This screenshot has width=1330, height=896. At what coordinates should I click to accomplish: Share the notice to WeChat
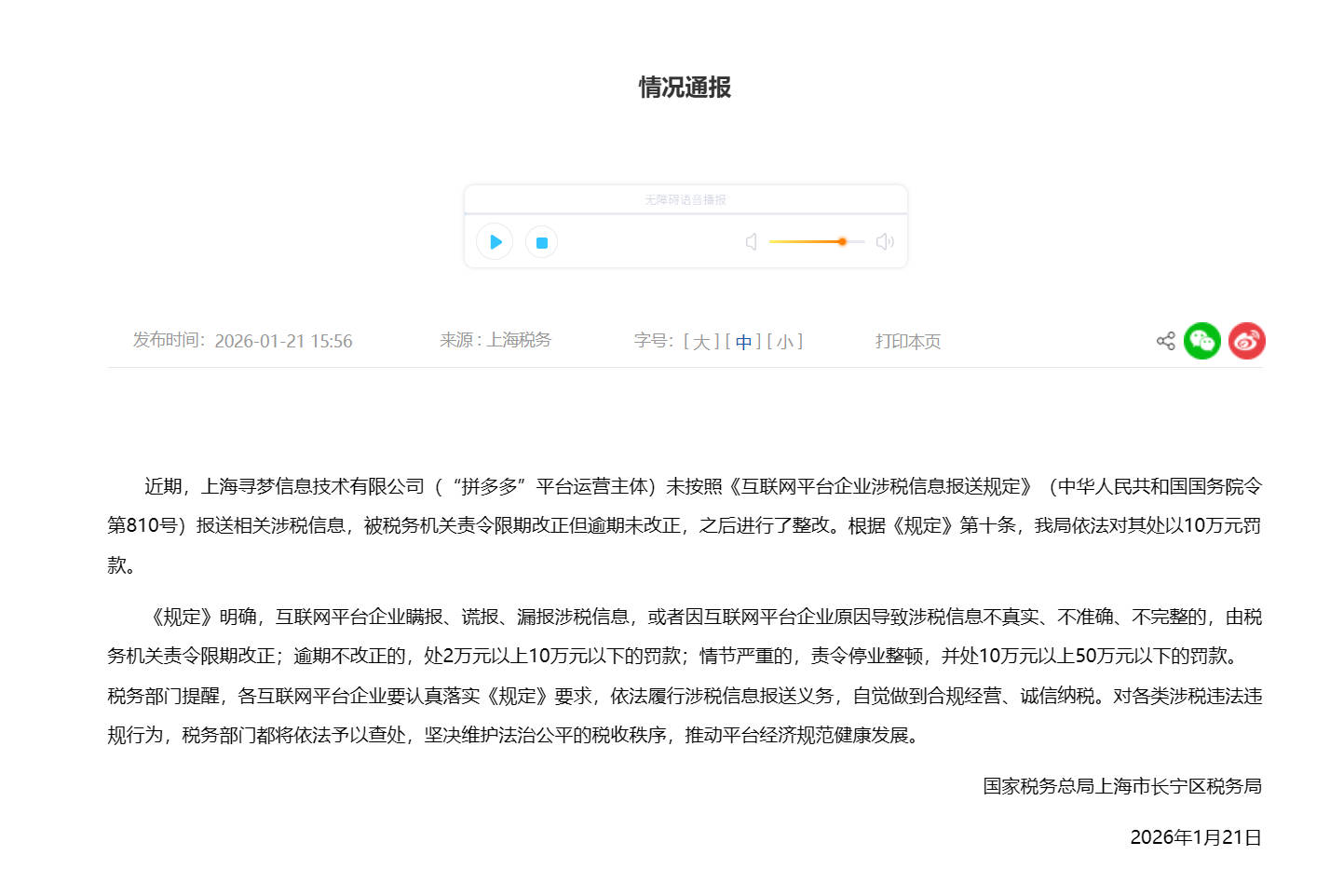tap(1202, 341)
